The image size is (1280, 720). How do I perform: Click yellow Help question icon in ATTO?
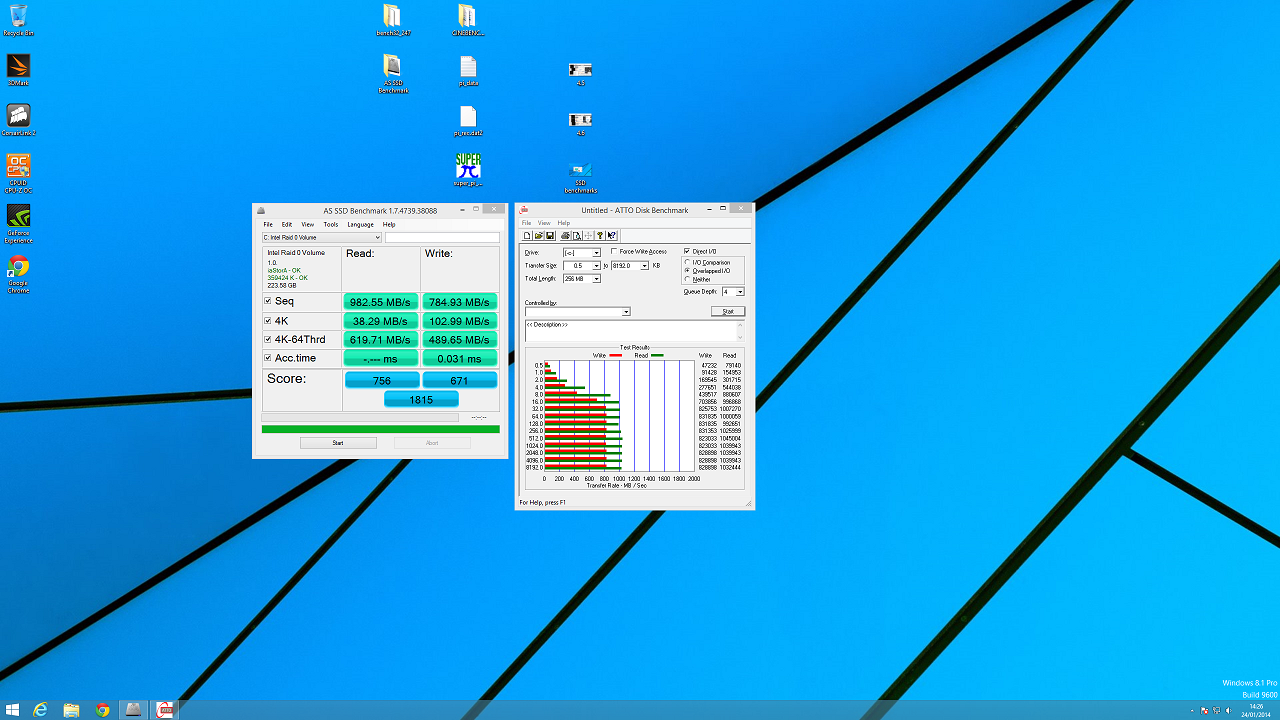click(x=600, y=235)
